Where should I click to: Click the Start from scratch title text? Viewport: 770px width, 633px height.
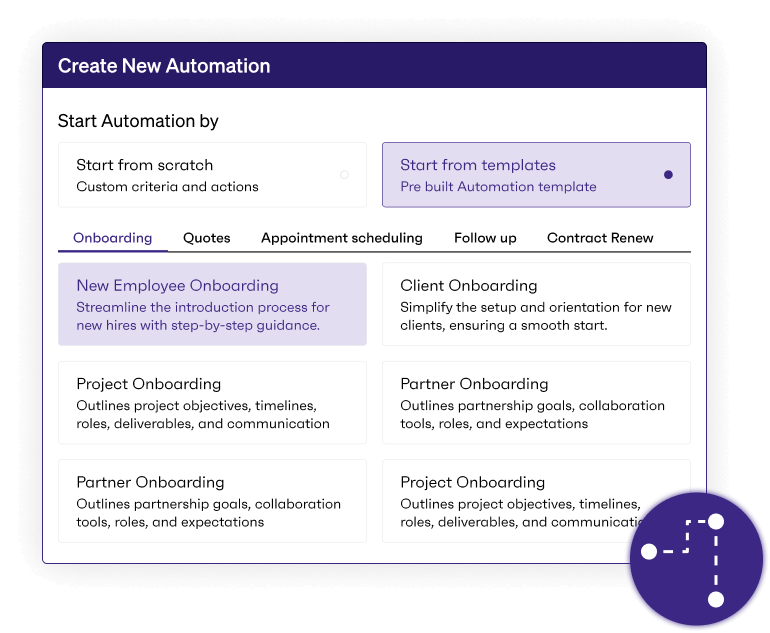tap(145, 165)
